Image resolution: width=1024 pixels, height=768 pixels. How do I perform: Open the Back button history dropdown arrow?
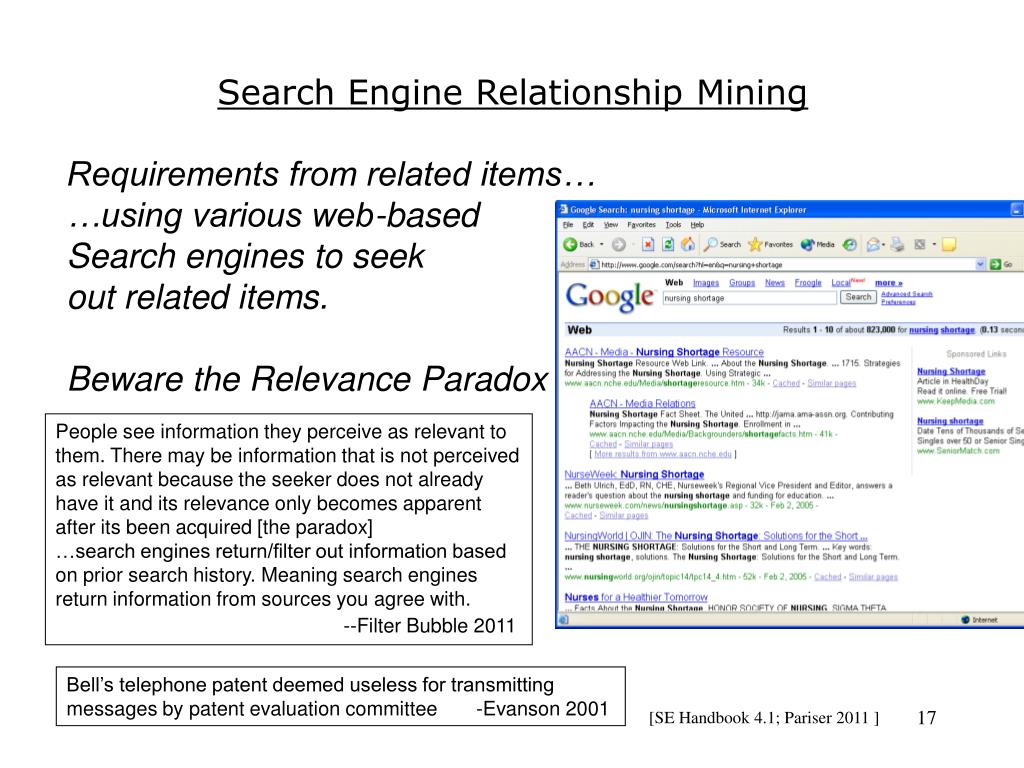601,245
